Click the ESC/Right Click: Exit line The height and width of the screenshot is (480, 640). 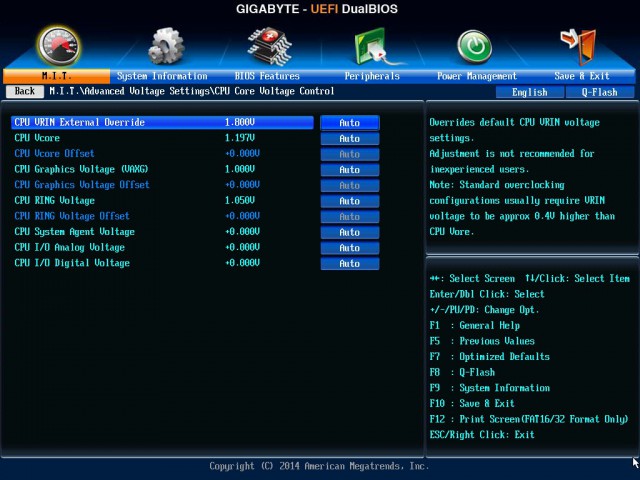coord(482,435)
